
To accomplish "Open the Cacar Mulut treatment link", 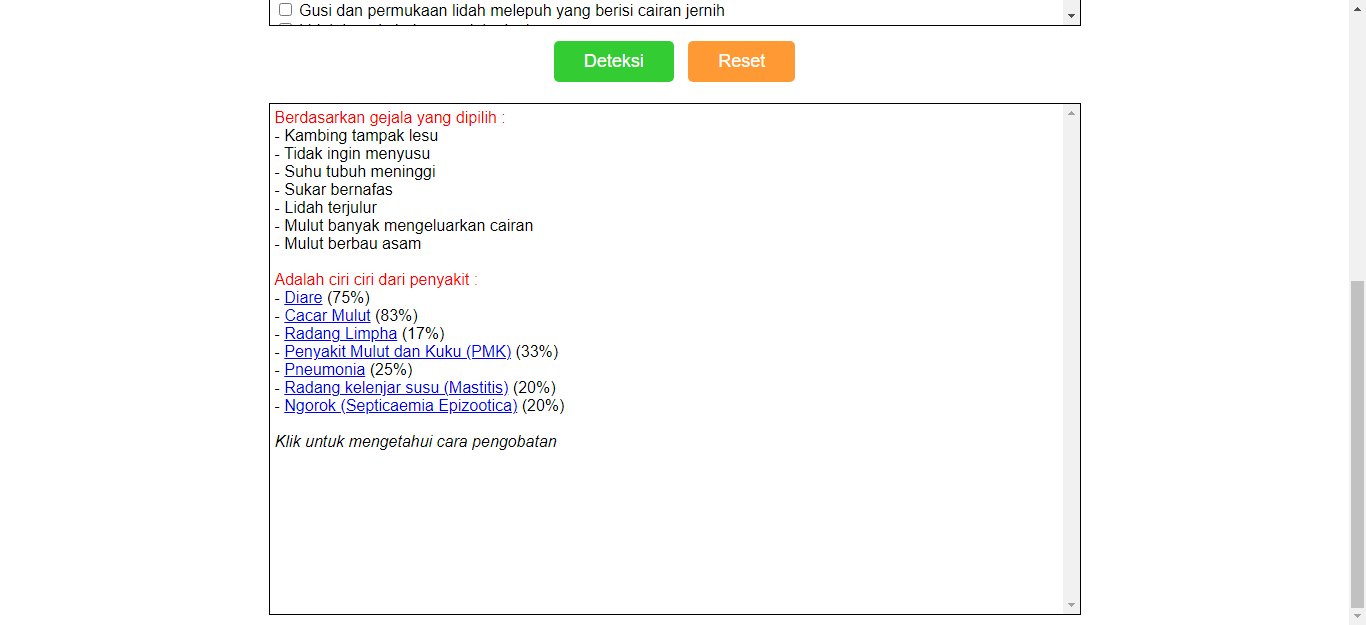I will click(x=327, y=315).
